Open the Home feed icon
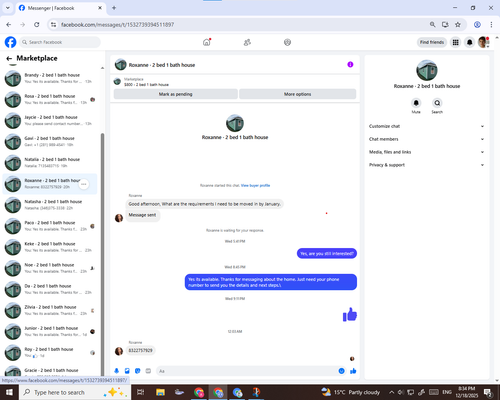Viewport: 500px width, 400px height. pyautogui.click(x=207, y=42)
